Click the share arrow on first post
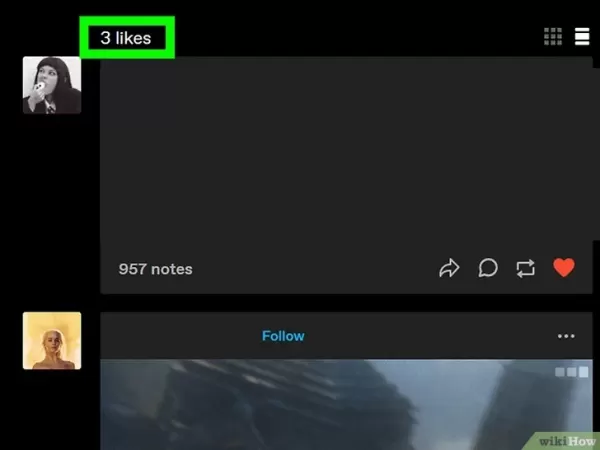 click(449, 268)
